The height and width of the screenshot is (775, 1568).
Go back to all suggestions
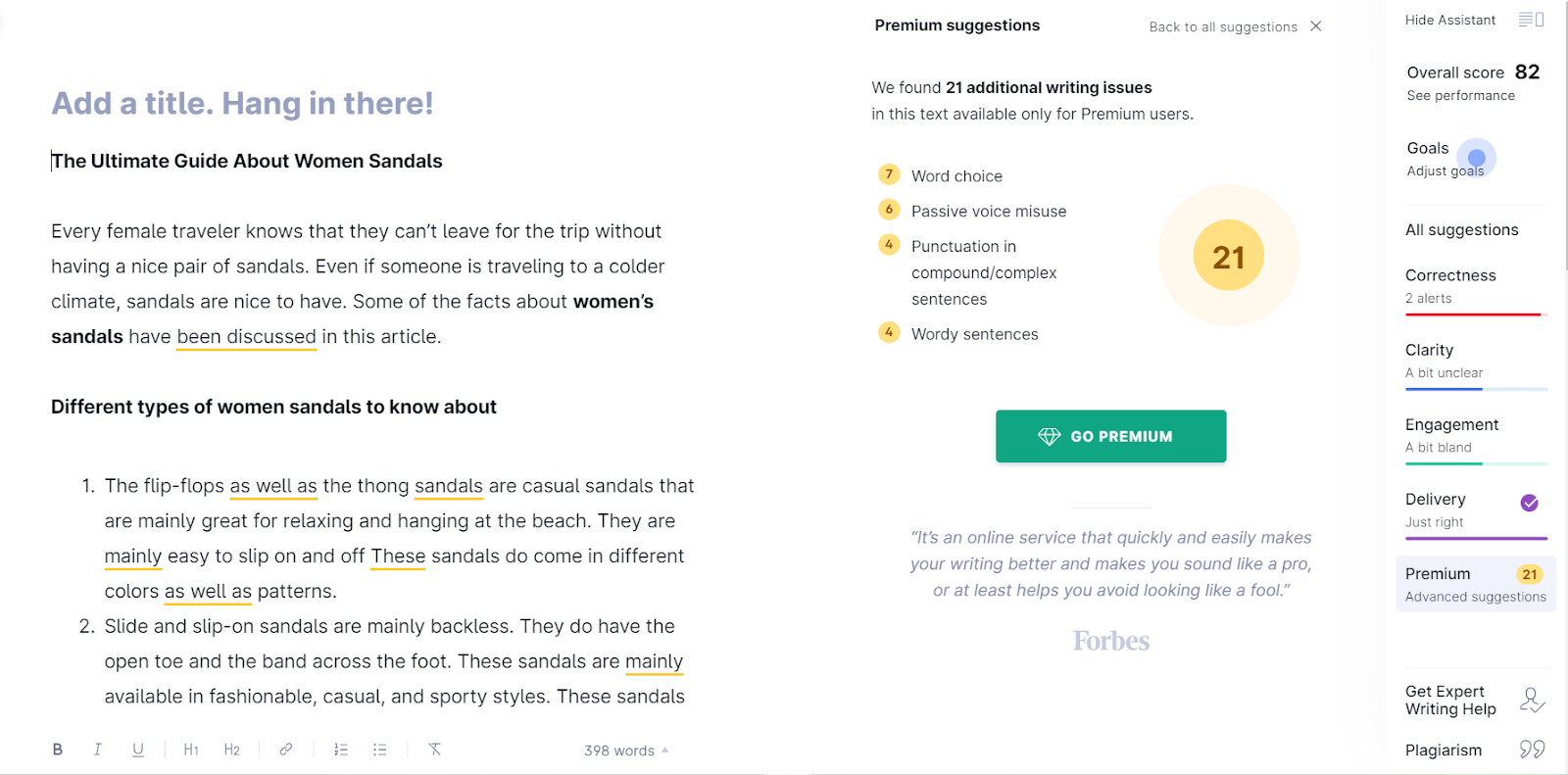(1223, 27)
